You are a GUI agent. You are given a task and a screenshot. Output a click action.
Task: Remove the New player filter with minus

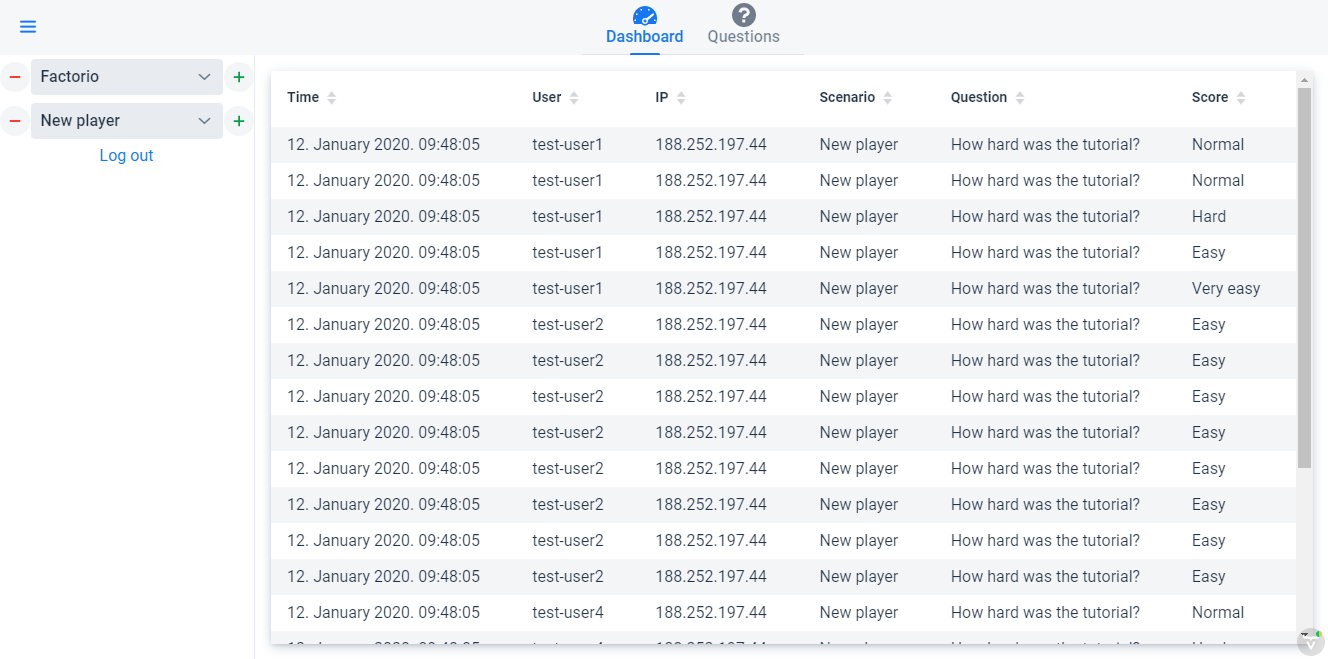tap(14, 121)
